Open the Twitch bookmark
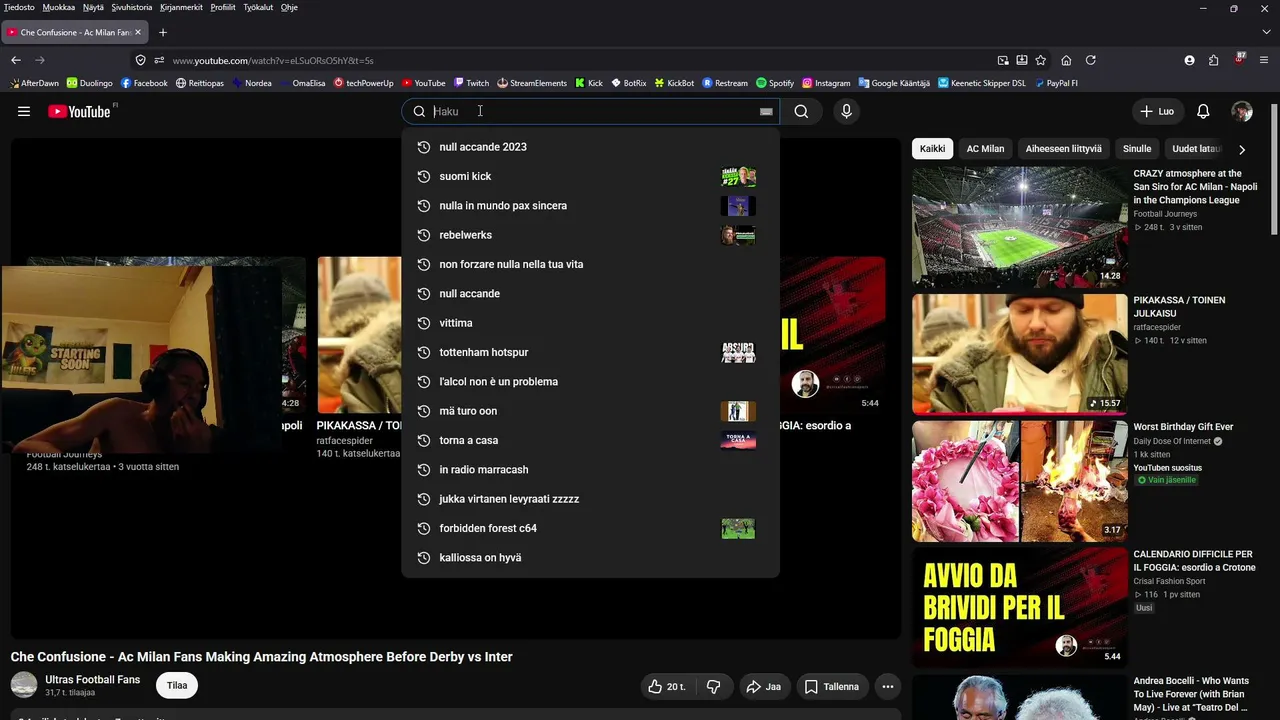Viewport: 1280px width, 720px height. [x=471, y=83]
